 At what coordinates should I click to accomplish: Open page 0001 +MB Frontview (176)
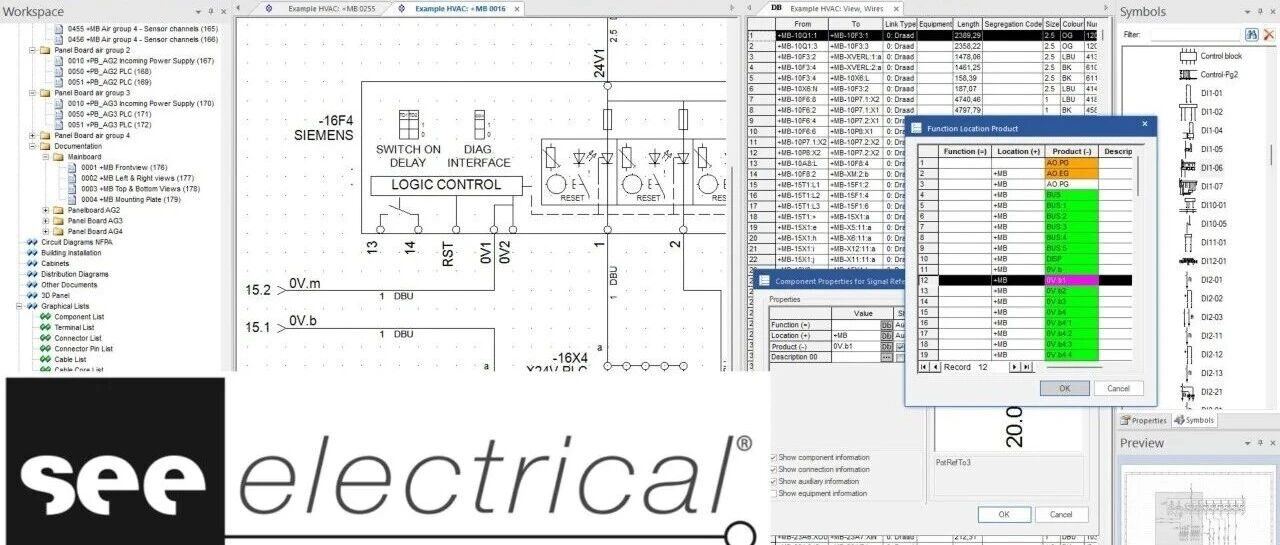[x=123, y=167]
